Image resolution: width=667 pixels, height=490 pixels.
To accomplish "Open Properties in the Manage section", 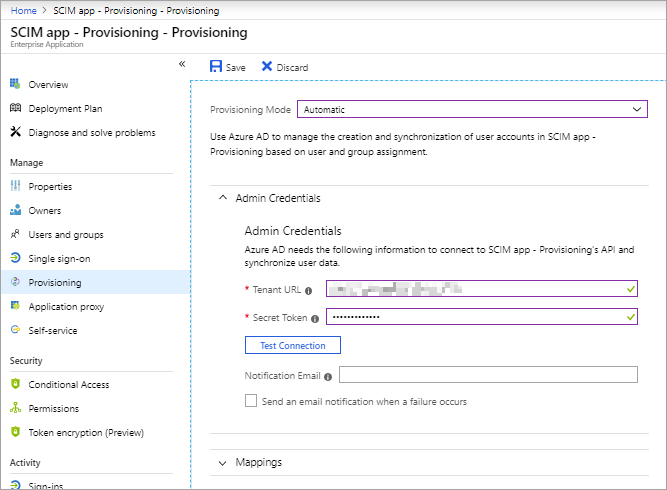I will tap(50, 187).
